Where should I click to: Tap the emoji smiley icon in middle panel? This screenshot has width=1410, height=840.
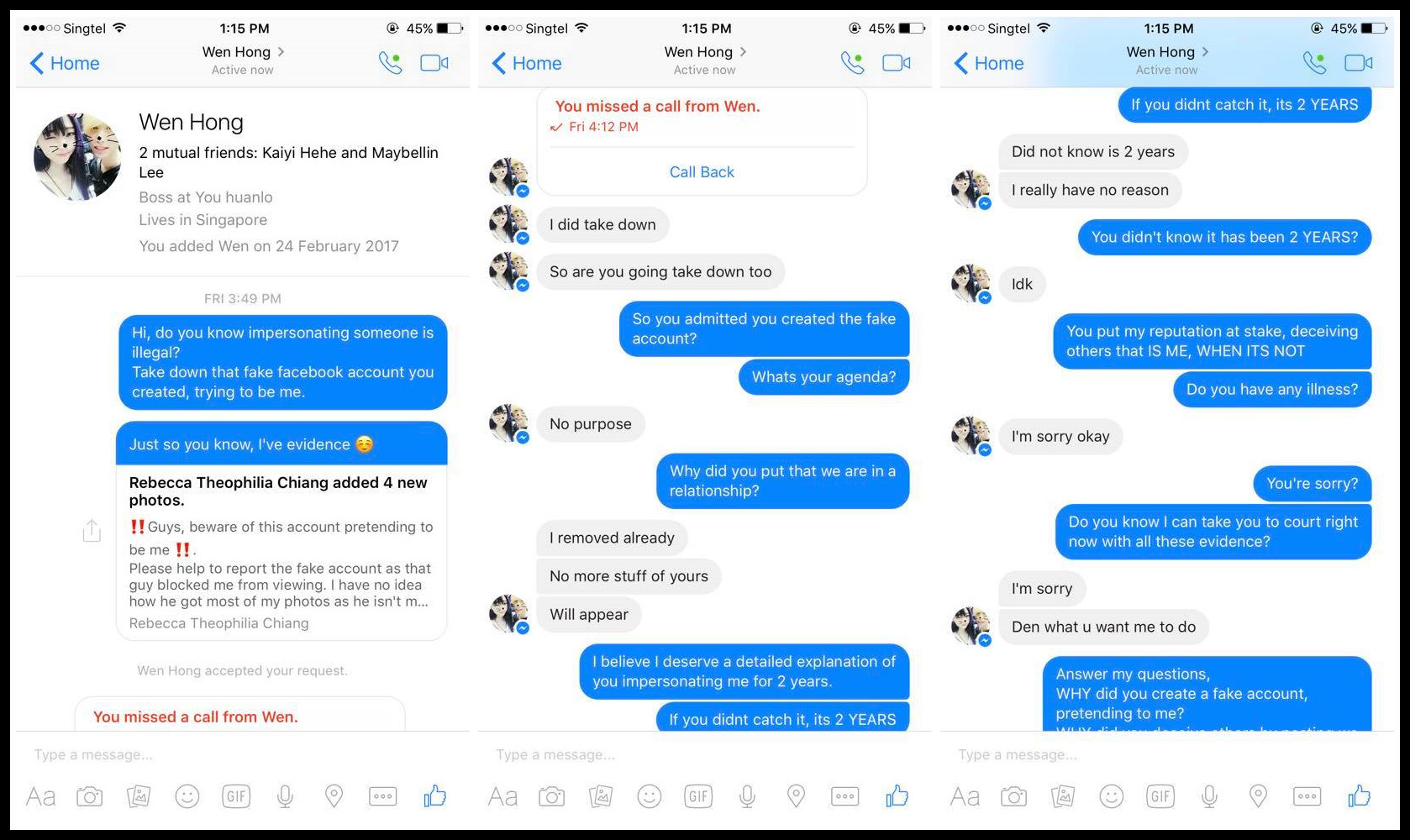(650, 796)
